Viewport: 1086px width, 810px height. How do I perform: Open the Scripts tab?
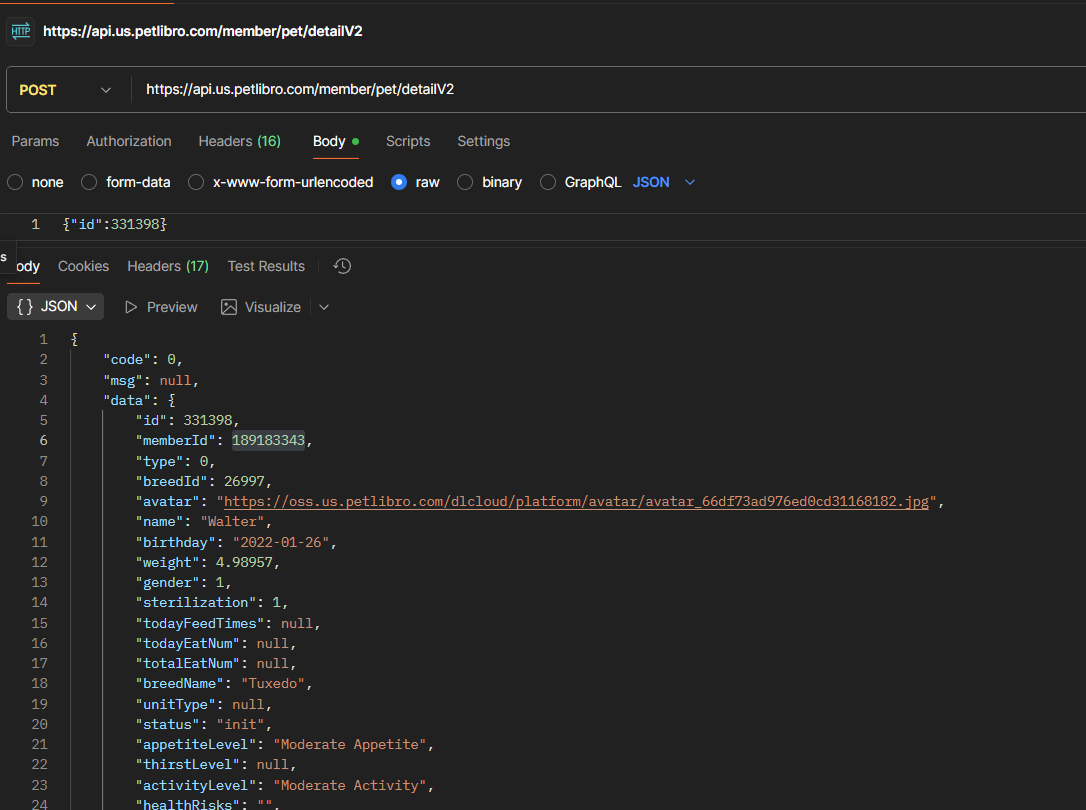pos(408,141)
